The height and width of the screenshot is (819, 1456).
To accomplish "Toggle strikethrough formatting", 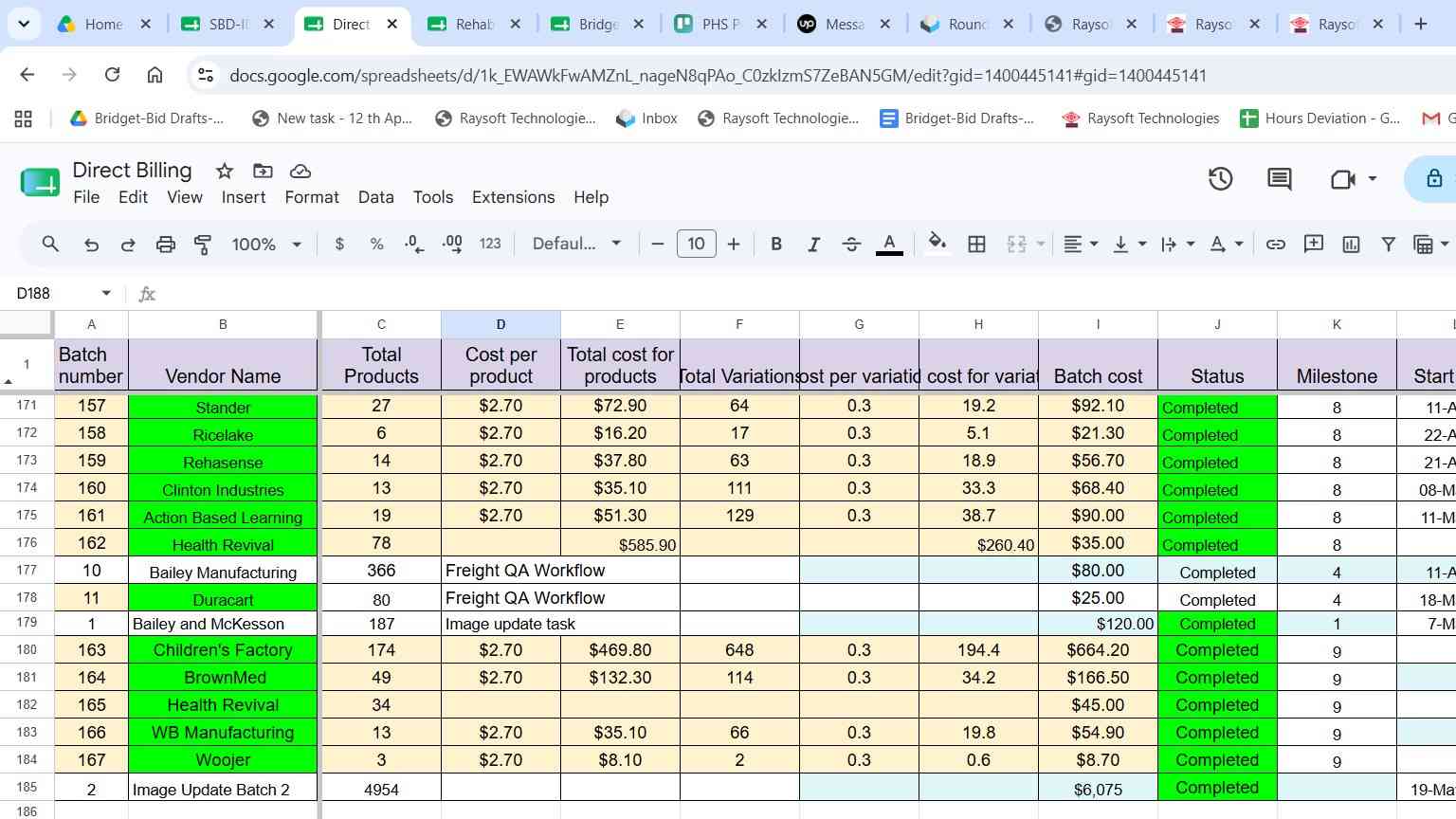I will click(x=851, y=245).
